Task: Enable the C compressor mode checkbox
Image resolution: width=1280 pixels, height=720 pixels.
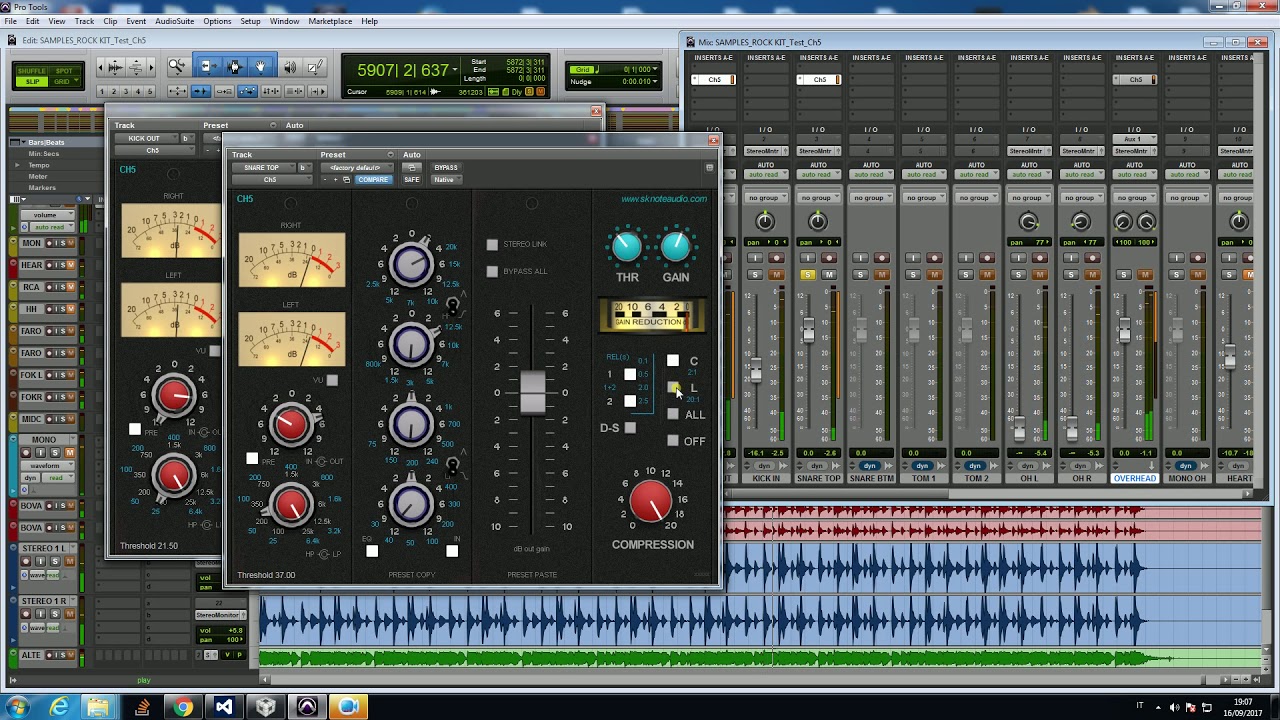Action: tap(673, 361)
